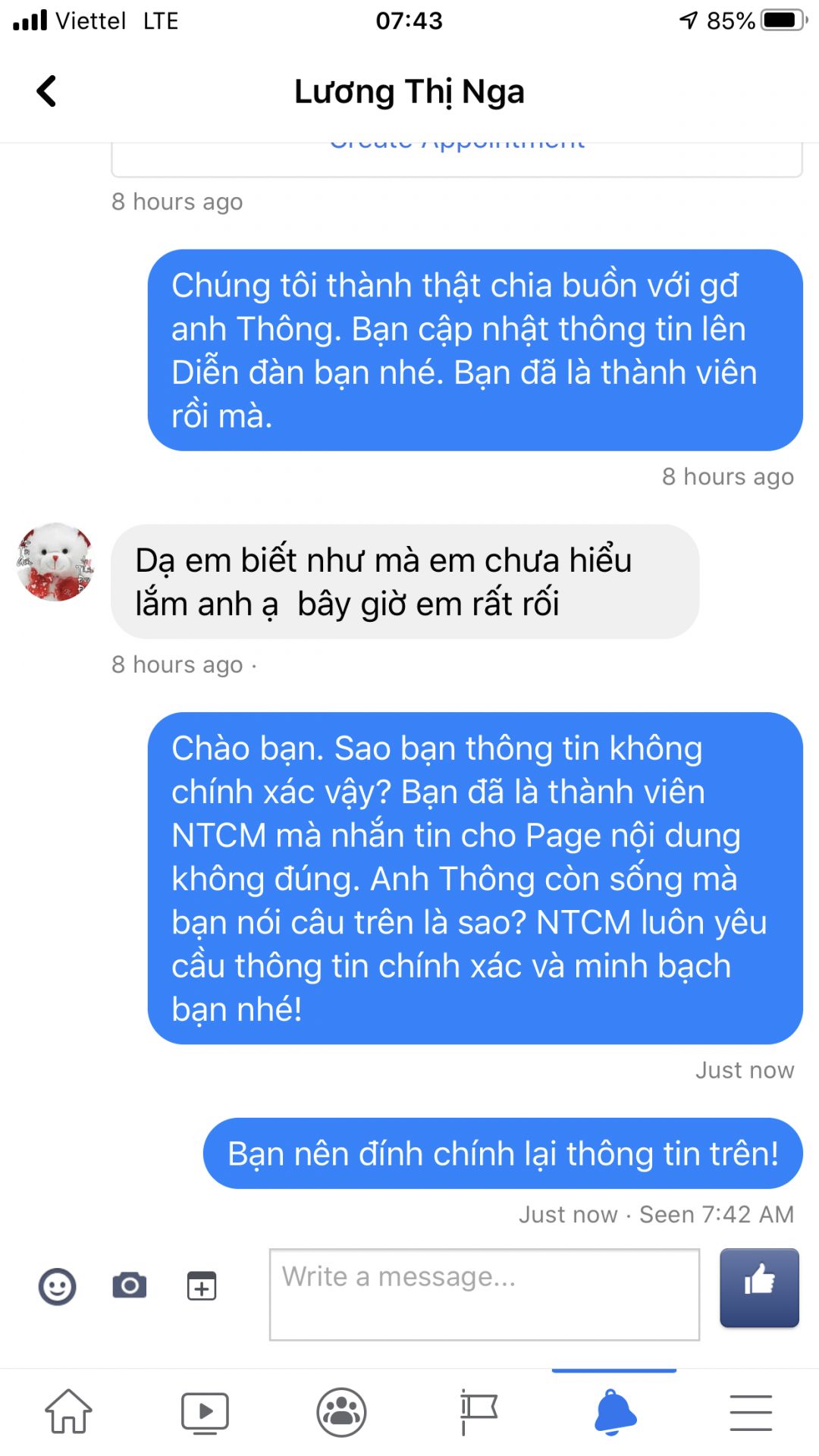819x1456 pixels.
Task: Open the Pages flag tab
Action: (478, 1412)
